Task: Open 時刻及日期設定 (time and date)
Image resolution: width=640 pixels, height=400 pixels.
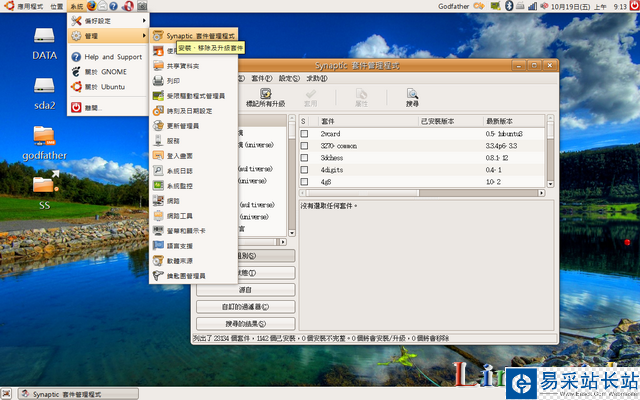Action: click(x=193, y=111)
